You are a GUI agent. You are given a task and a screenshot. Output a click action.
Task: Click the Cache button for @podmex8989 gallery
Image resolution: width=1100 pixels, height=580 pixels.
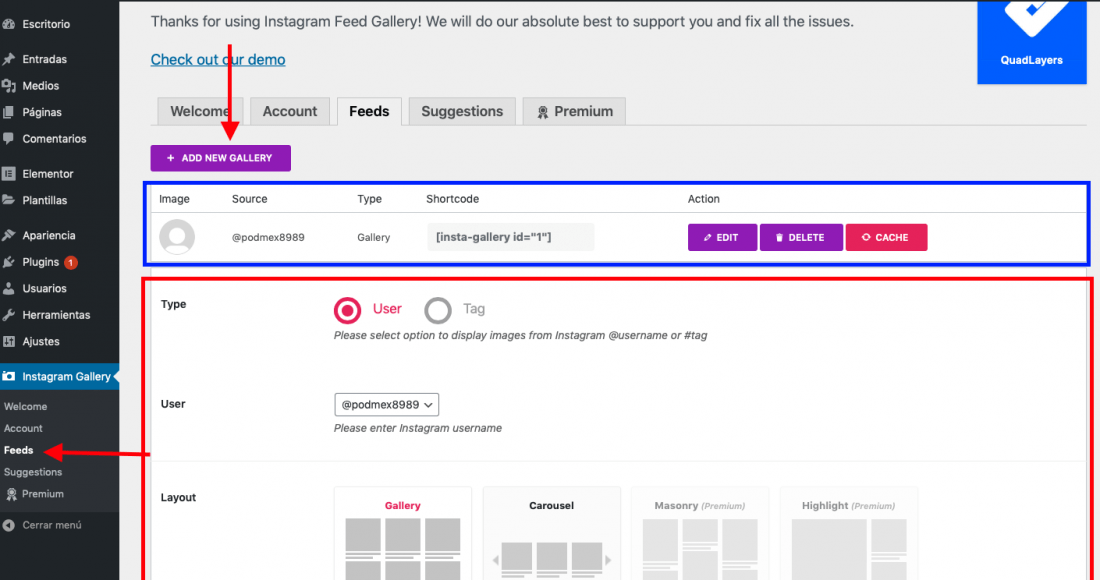[x=886, y=238]
